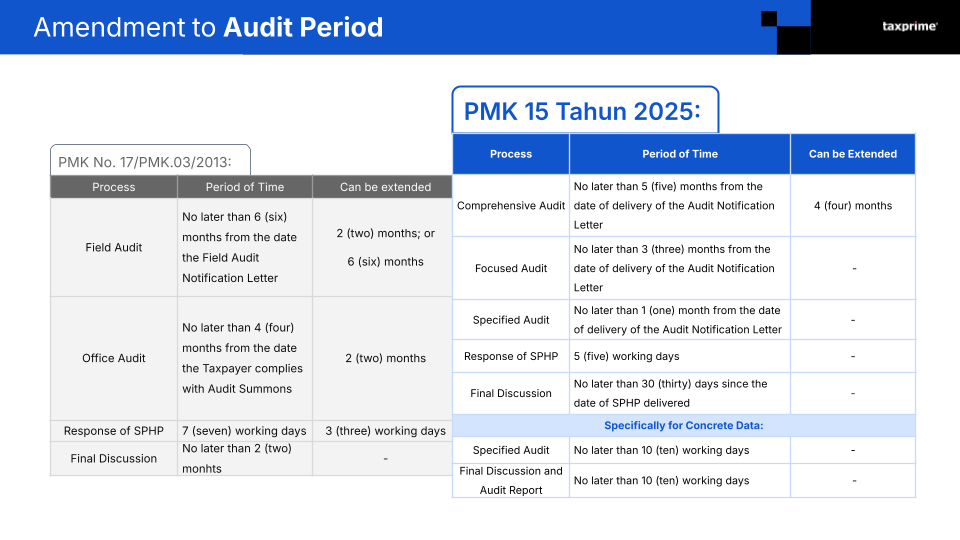The image size is (960, 540).
Task: Click 'Final Discussion and Audit Report' cell
Action: 511,481
